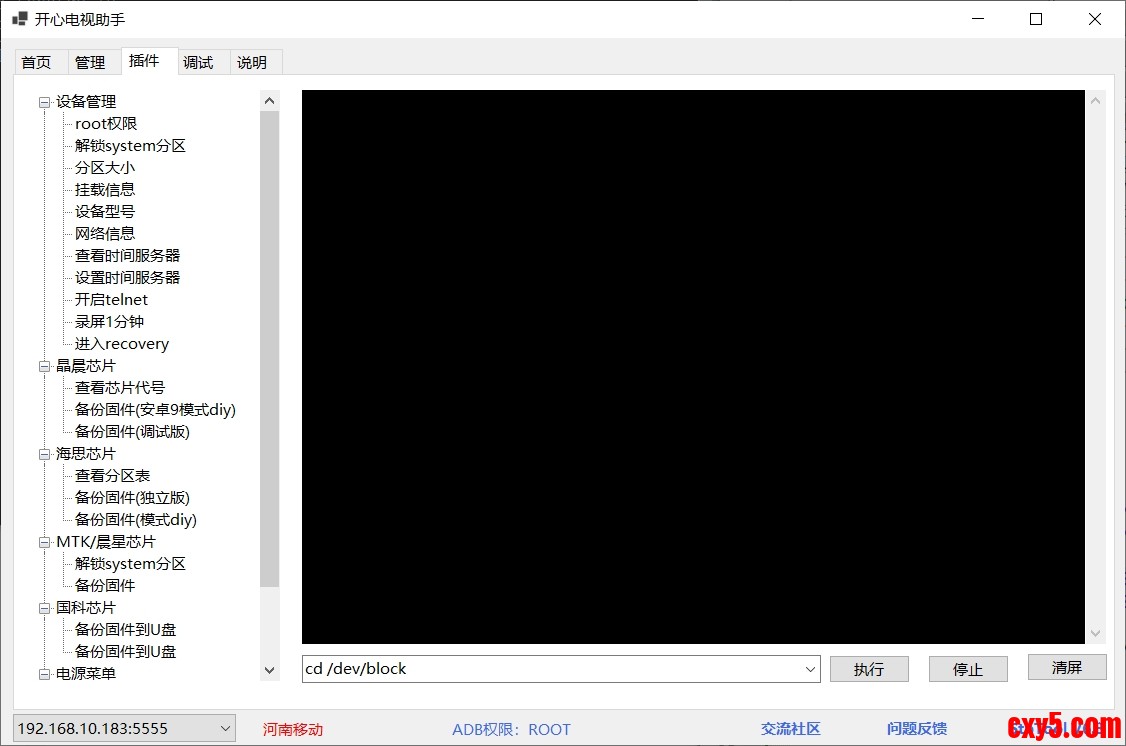The image size is (1126, 746).
Task: Open the device IP address dropdown
Action: click(224, 728)
